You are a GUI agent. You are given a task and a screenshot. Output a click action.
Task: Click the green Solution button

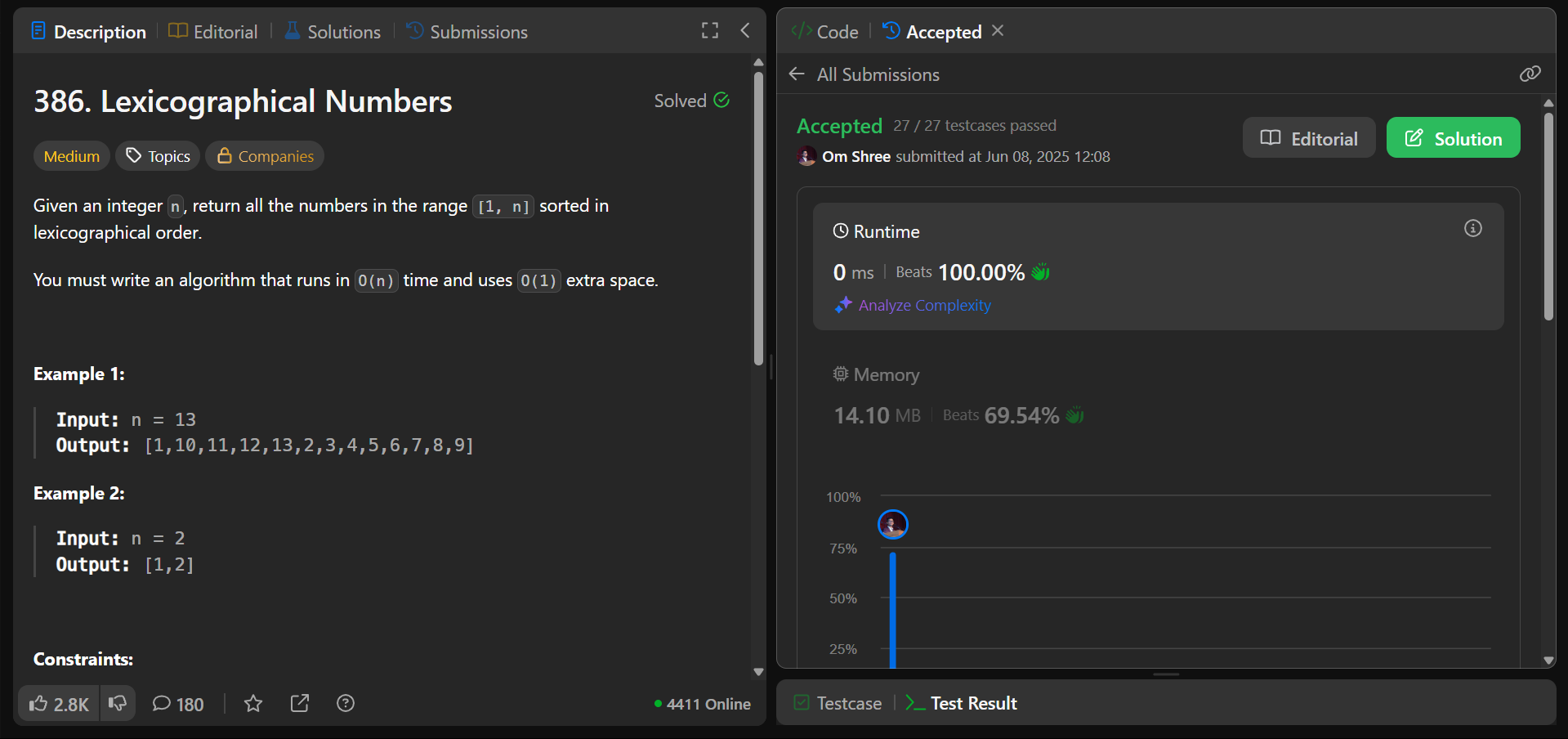click(1454, 138)
